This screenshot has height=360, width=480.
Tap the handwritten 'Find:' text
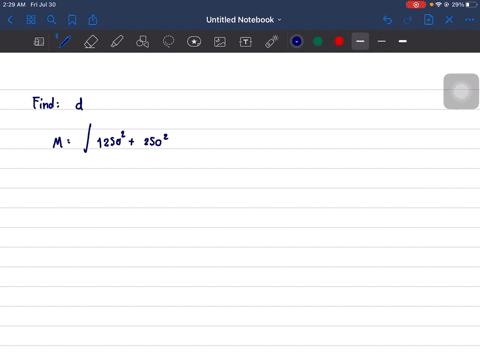click(x=46, y=103)
